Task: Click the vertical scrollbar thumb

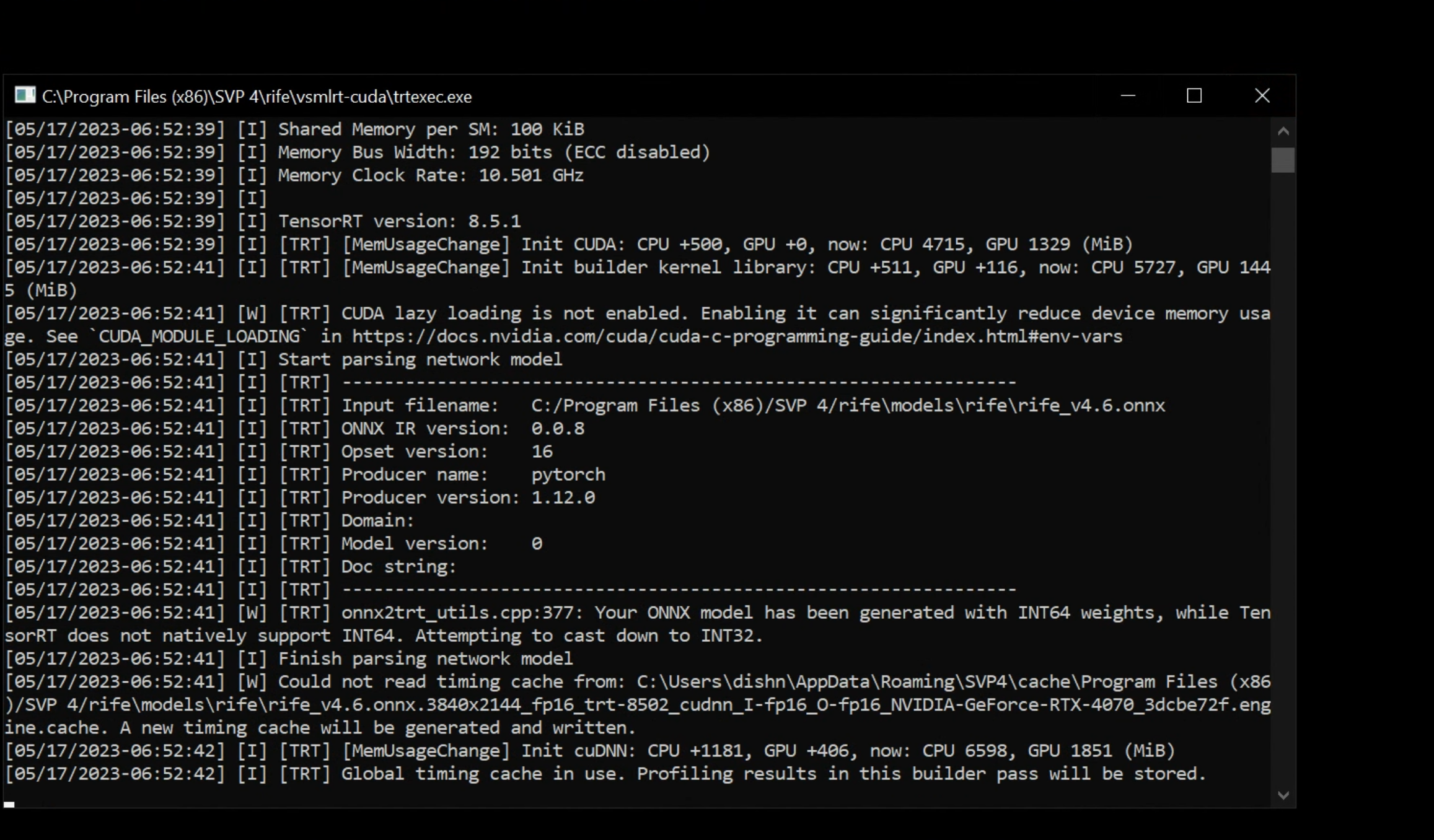Action: [1283, 160]
